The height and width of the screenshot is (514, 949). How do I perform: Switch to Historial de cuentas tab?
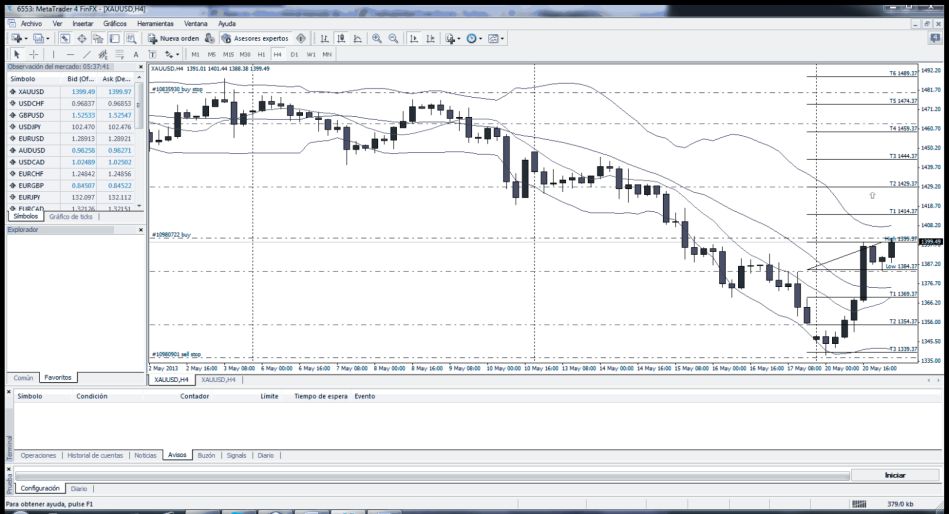pos(96,455)
